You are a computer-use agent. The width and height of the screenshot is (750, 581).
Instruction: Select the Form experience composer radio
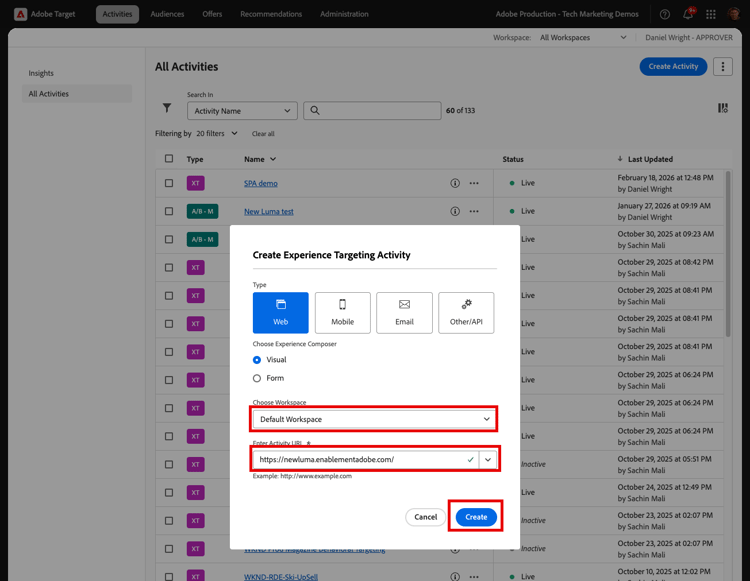tap(257, 378)
